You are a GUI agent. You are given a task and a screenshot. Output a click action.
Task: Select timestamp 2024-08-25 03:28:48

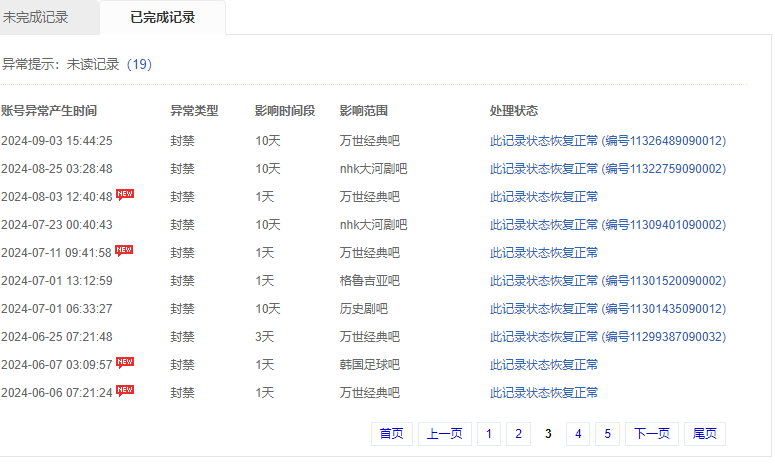click(57, 169)
